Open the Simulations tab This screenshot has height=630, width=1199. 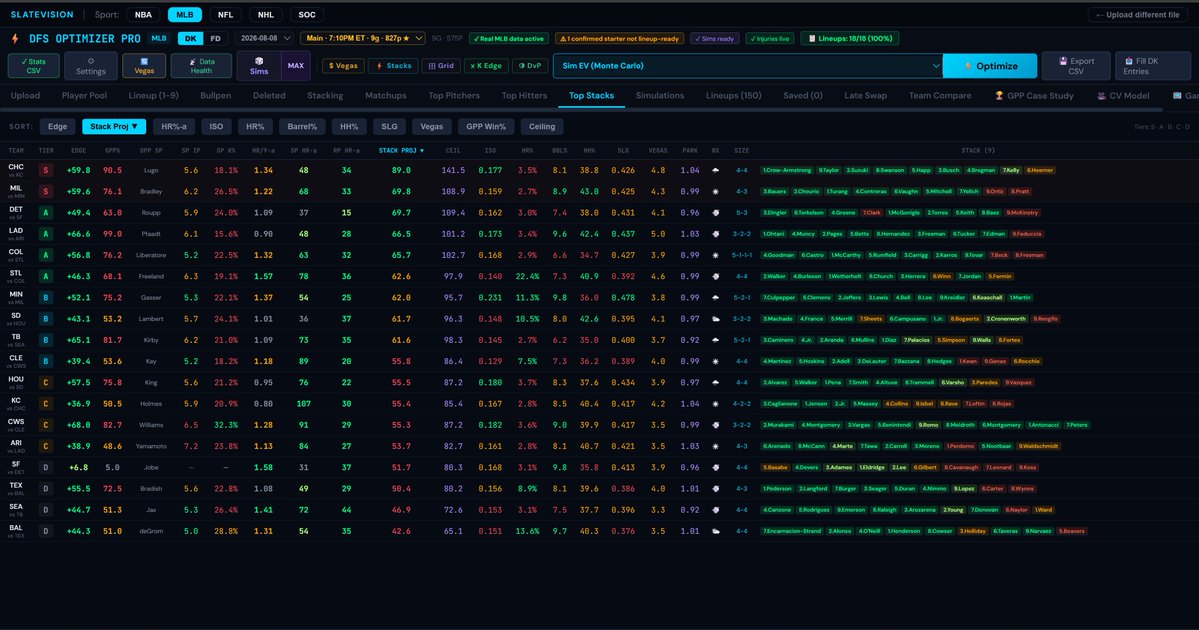(x=660, y=96)
